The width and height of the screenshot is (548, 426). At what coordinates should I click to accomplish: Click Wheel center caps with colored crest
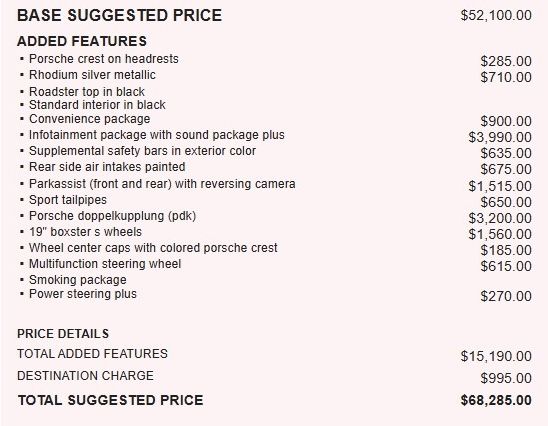pos(153,248)
